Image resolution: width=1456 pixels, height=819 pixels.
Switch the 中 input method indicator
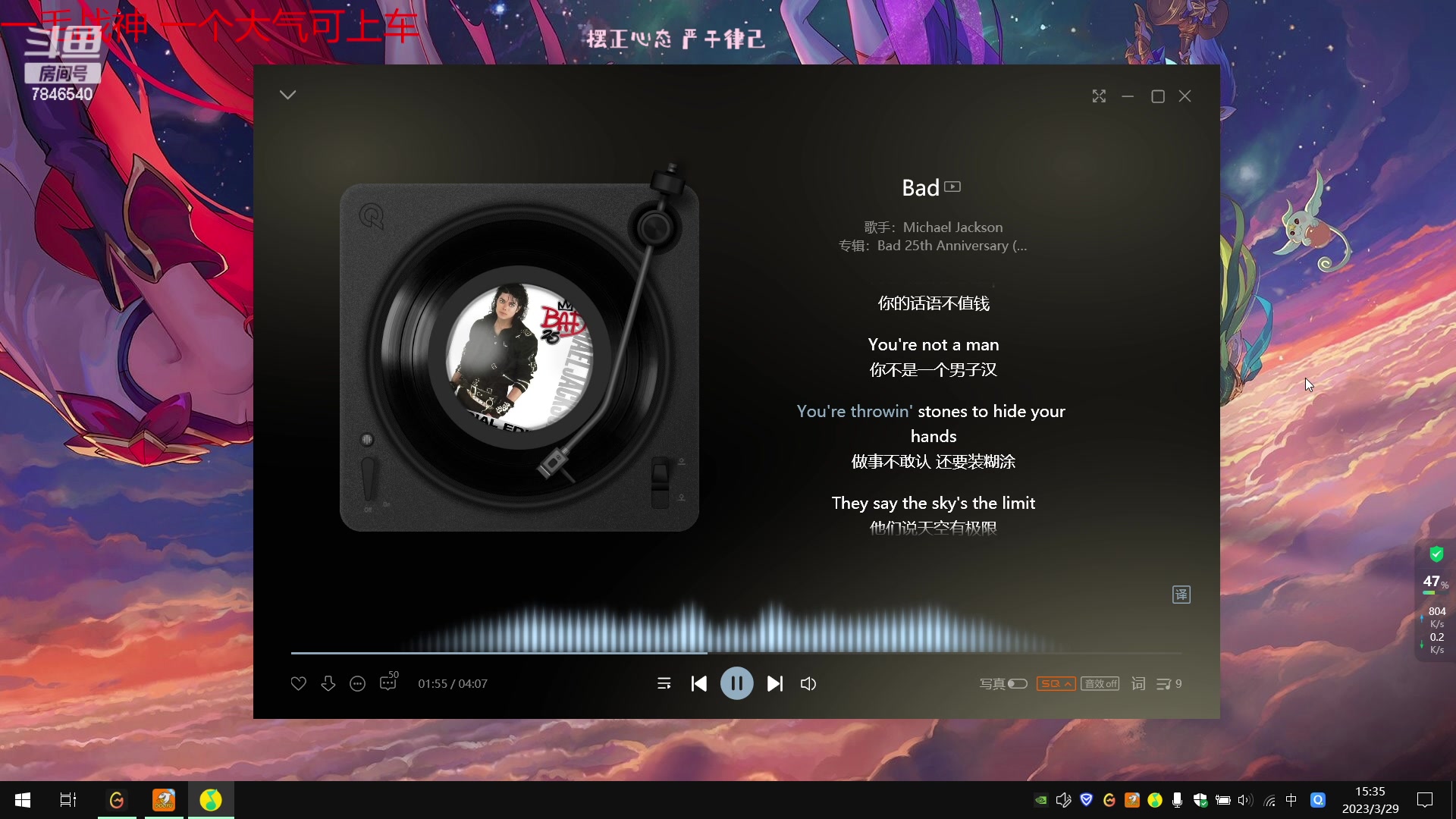click(x=1291, y=800)
